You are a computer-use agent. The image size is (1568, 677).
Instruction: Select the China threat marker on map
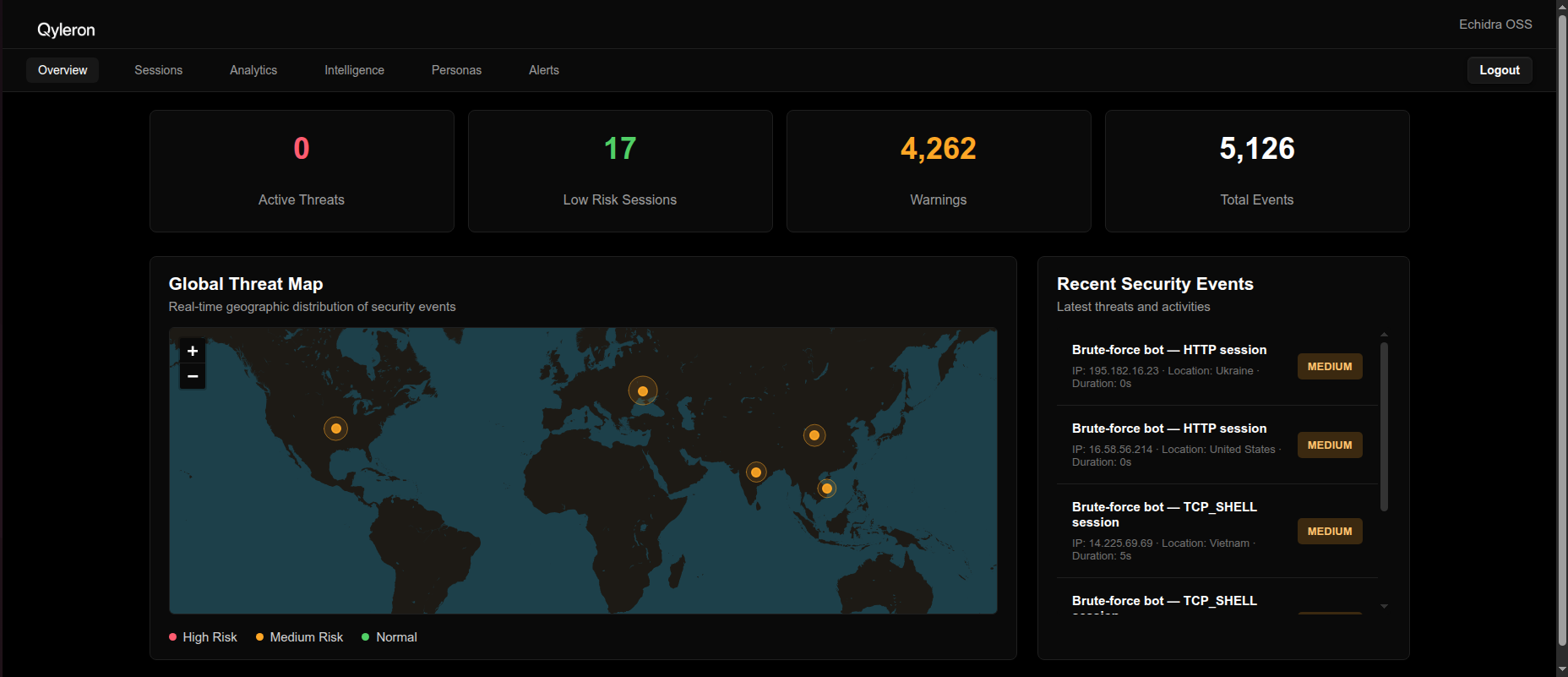pos(814,435)
